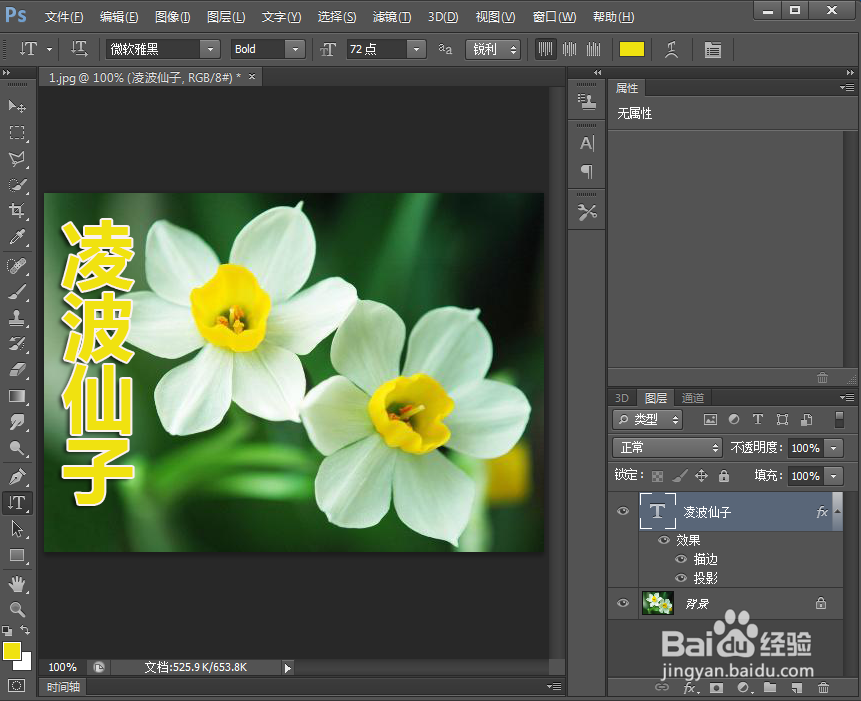Image resolution: width=861 pixels, height=701 pixels.
Task: Select the History Brush tool
Action: click(x=17, y=344)
